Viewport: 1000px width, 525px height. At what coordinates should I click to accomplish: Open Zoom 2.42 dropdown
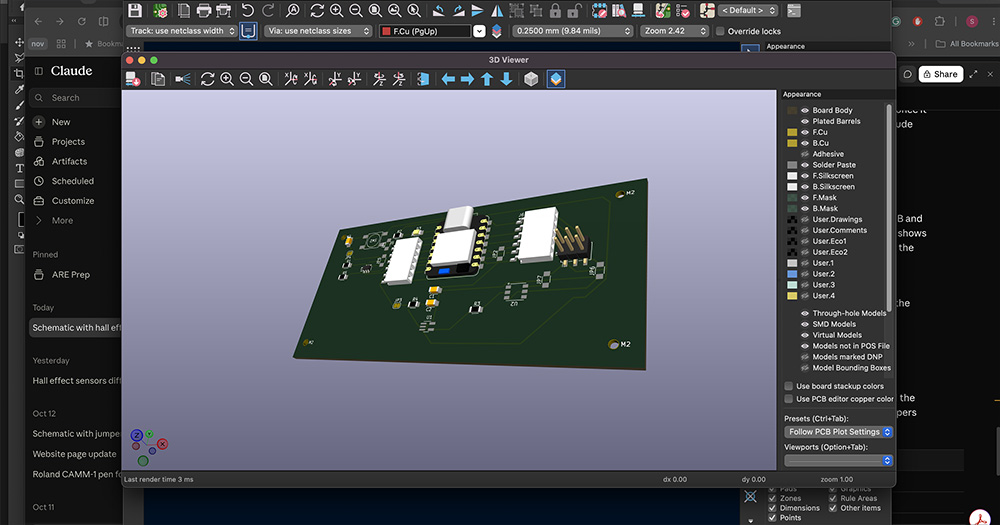click(675, 31)
